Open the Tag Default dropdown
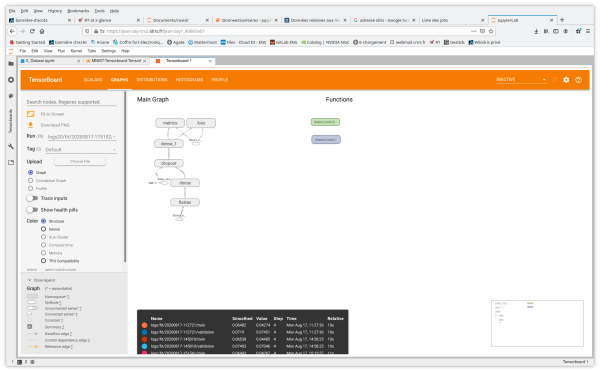The height and width of the screenshot is (372, 600). point(80,149)
